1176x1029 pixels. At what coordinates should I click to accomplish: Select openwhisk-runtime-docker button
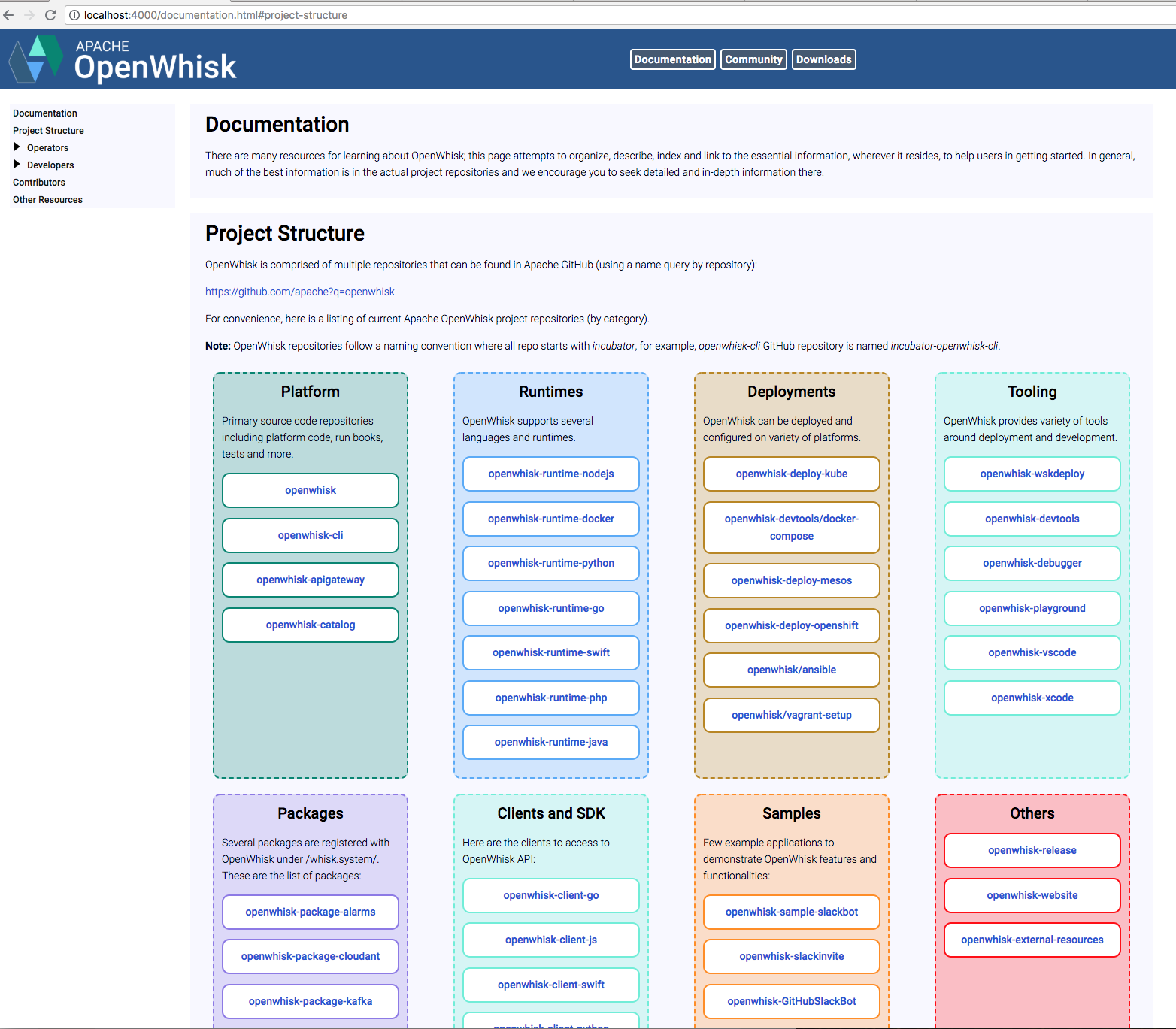[551, 519]
